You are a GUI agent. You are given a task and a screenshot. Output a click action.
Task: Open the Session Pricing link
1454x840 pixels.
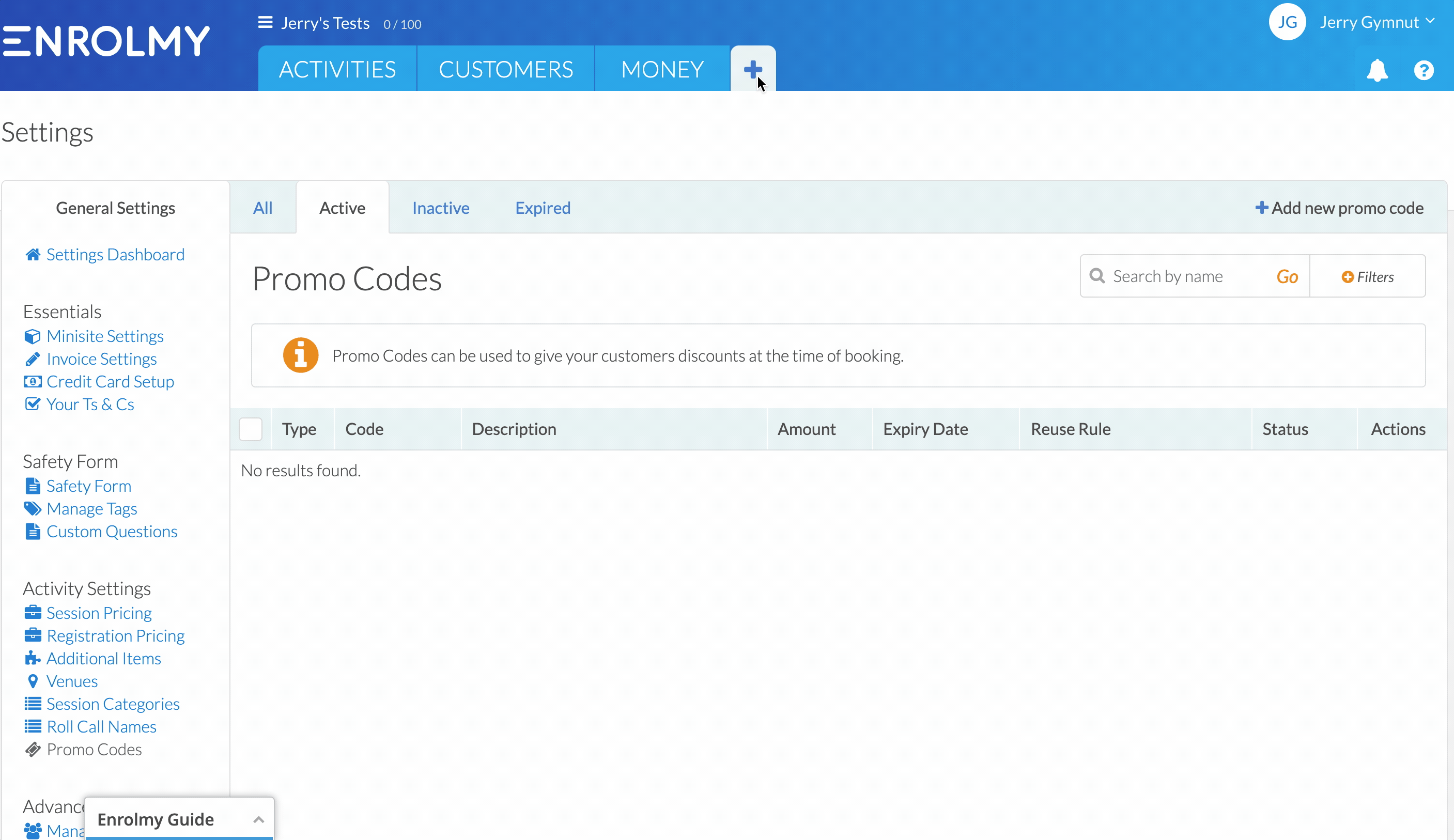coord(99,612)
